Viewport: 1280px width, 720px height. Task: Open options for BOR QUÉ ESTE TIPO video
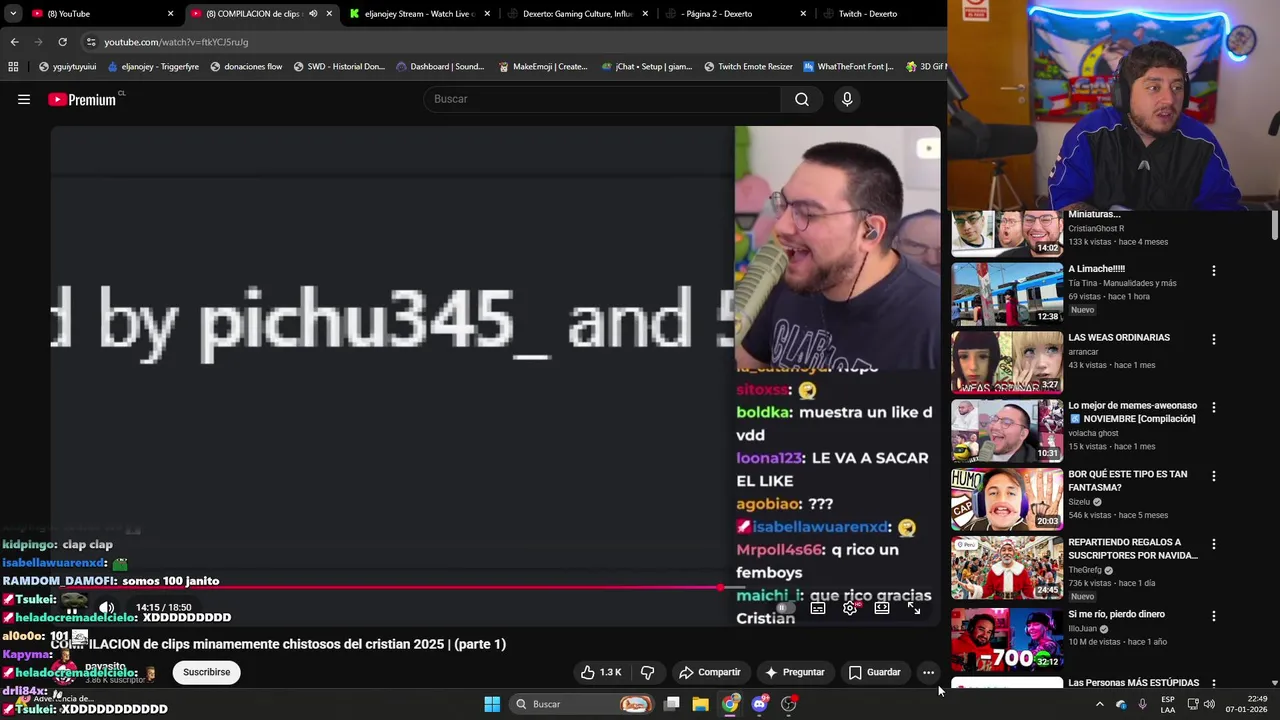click(x=1214, y=476)
